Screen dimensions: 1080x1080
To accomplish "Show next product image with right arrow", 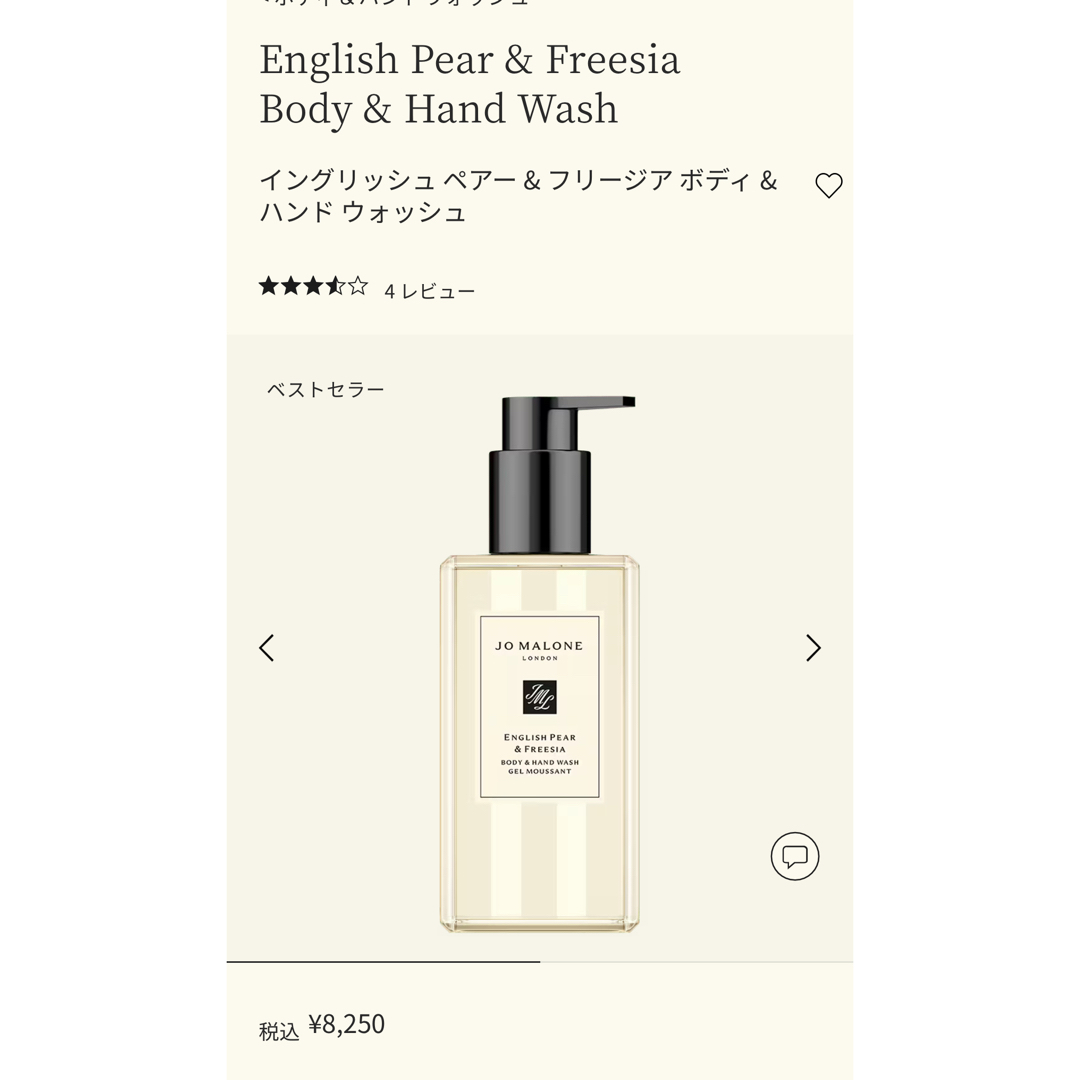I will click(x=813, y=648).
